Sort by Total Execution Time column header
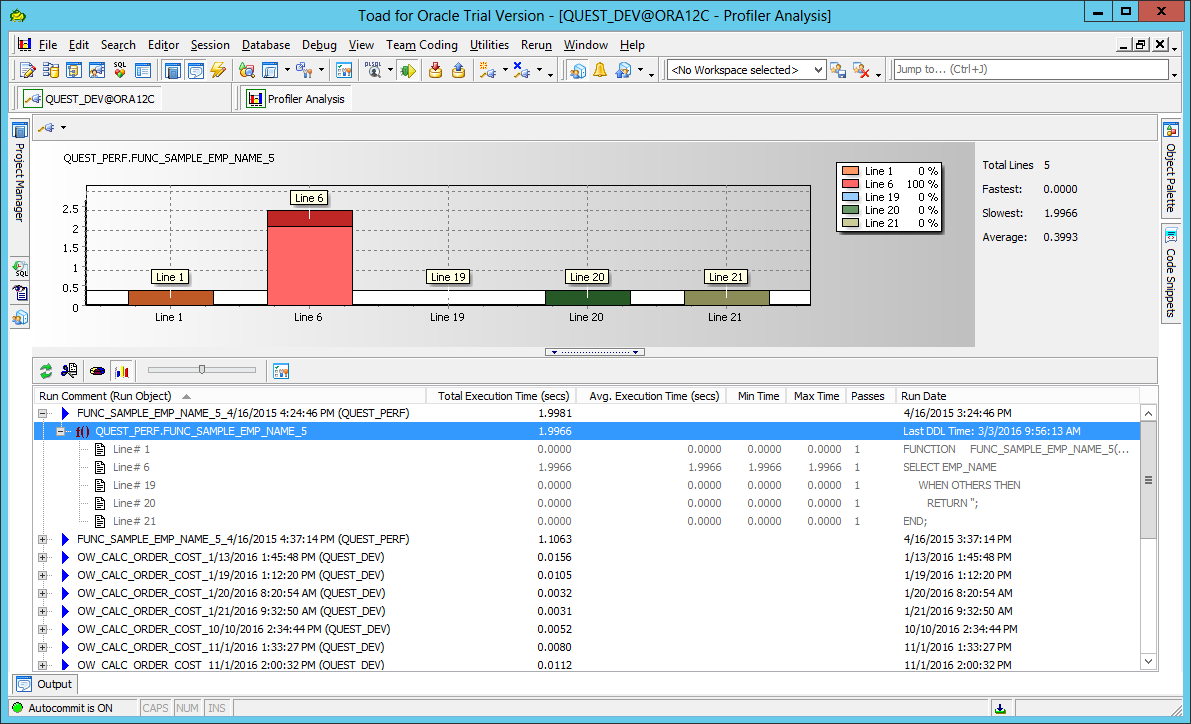 coord(501,396)
